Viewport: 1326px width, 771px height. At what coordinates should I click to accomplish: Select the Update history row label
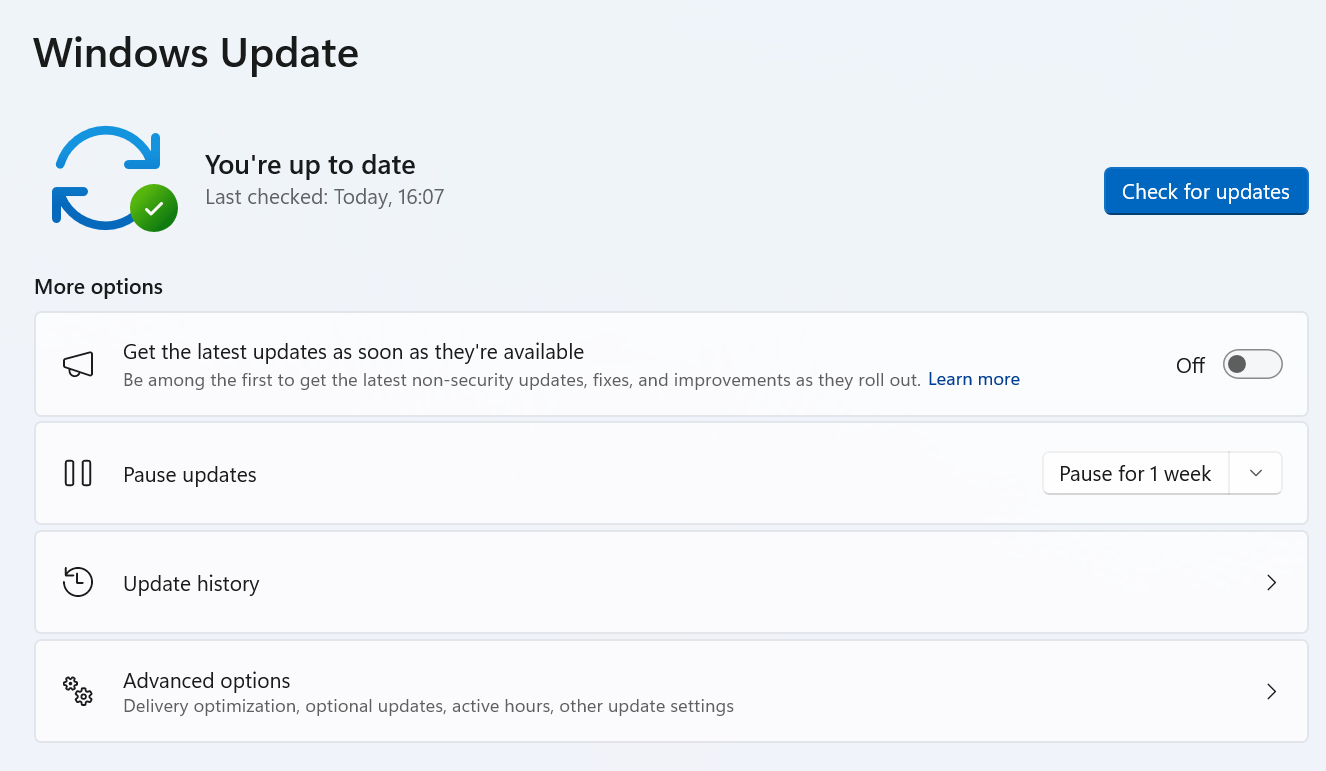coord(191,584)
